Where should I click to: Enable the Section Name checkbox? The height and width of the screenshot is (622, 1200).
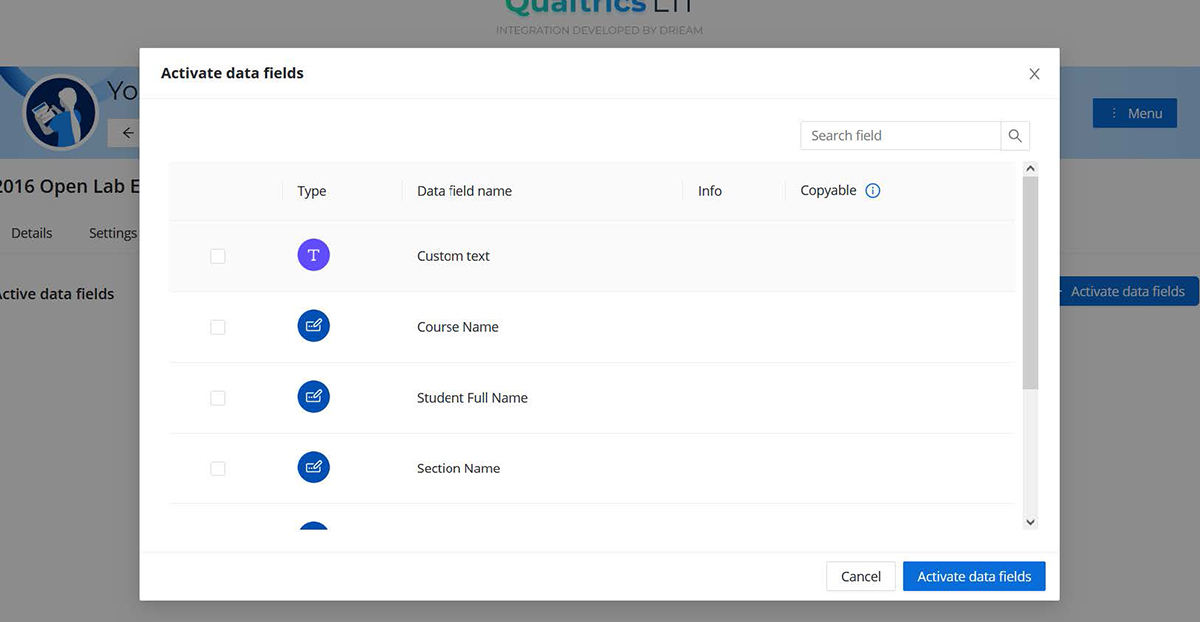click(x=218, y=469)
